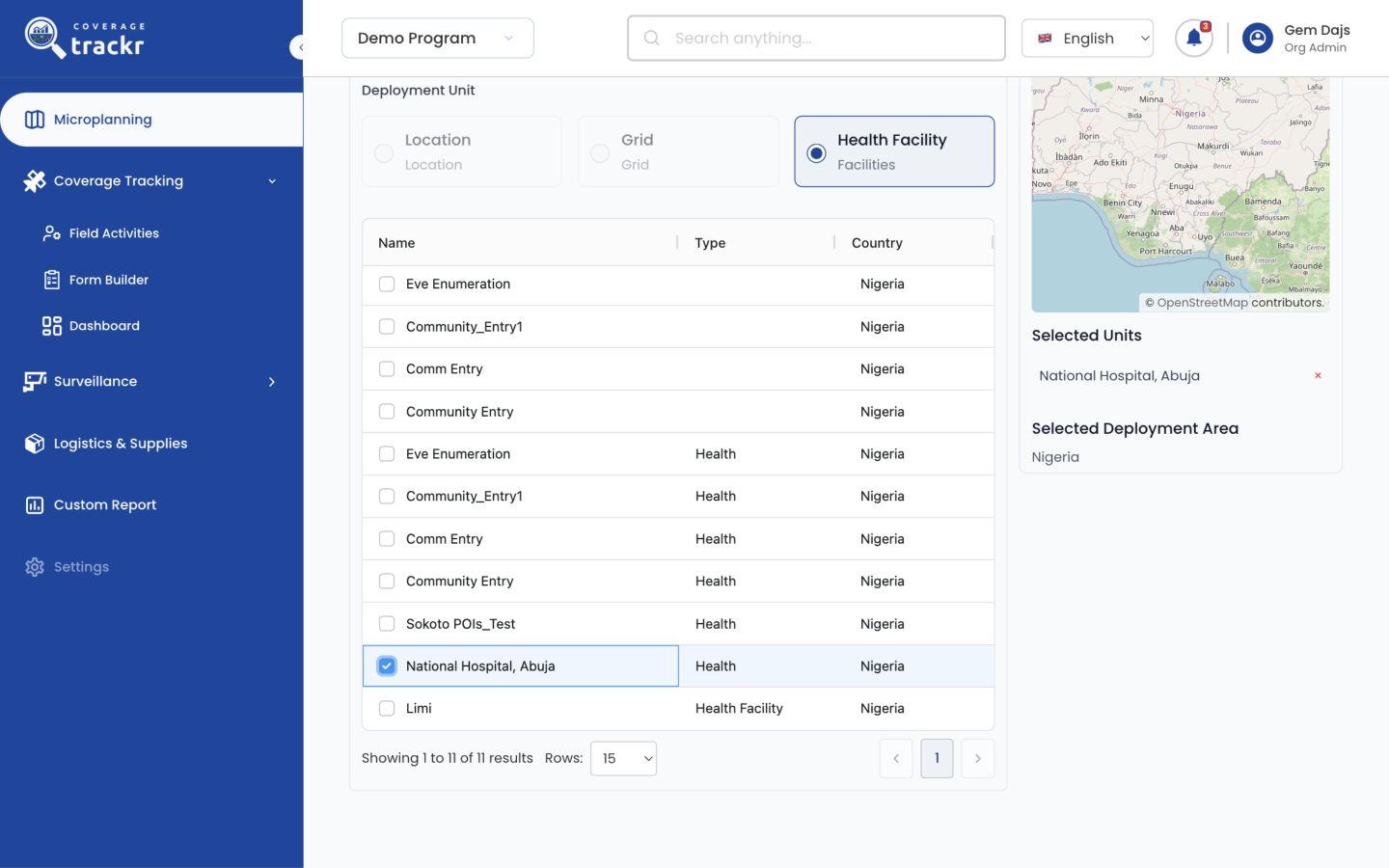Check the Comm Entry Health row
Image resolution: width=1389 pixels, height=868 pixels.
(387, 539)
